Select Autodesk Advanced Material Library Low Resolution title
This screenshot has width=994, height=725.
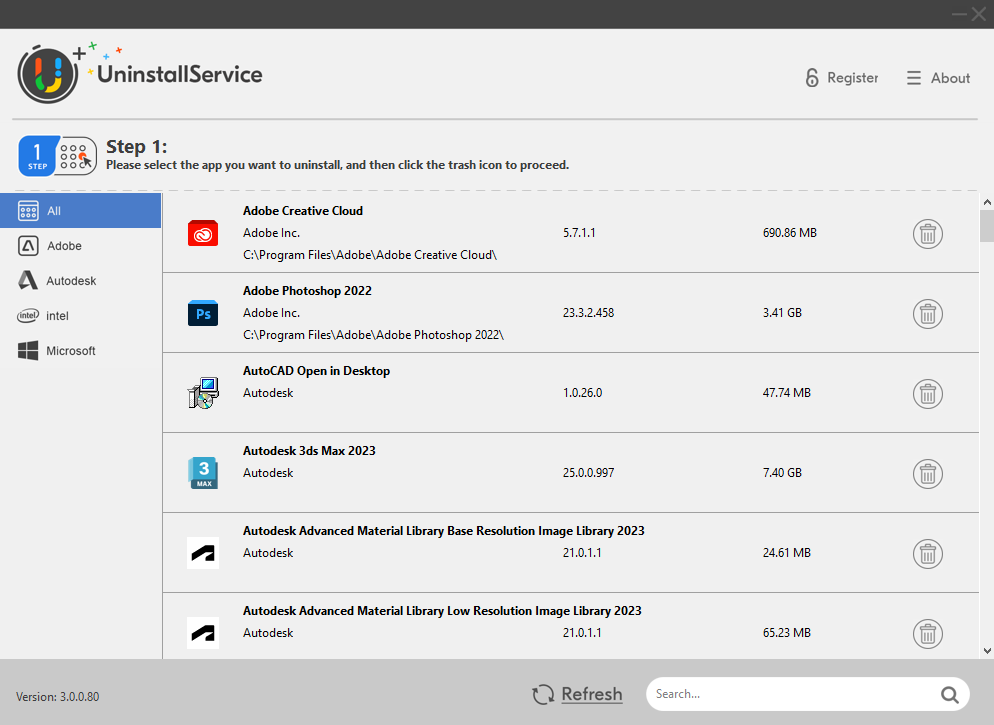pyautogui.click(x=442, y=610)
